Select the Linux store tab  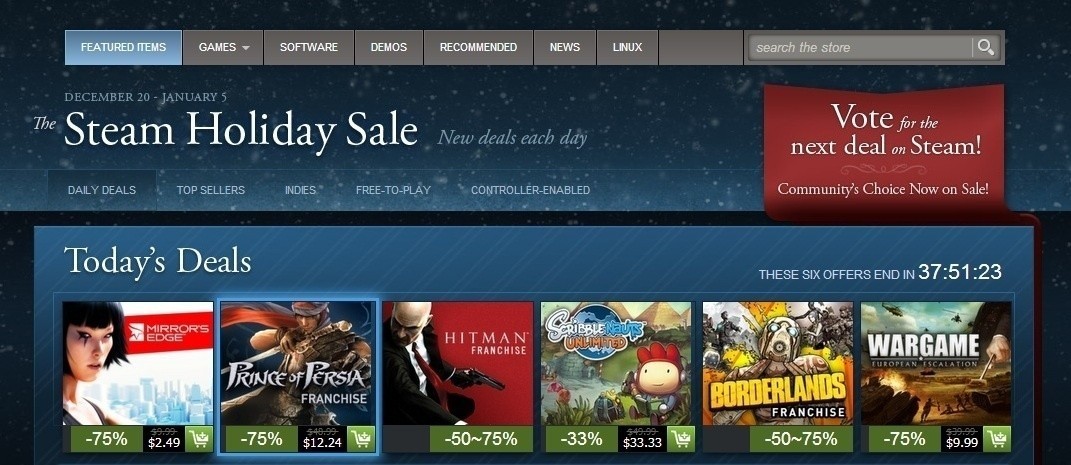[627, 47]
